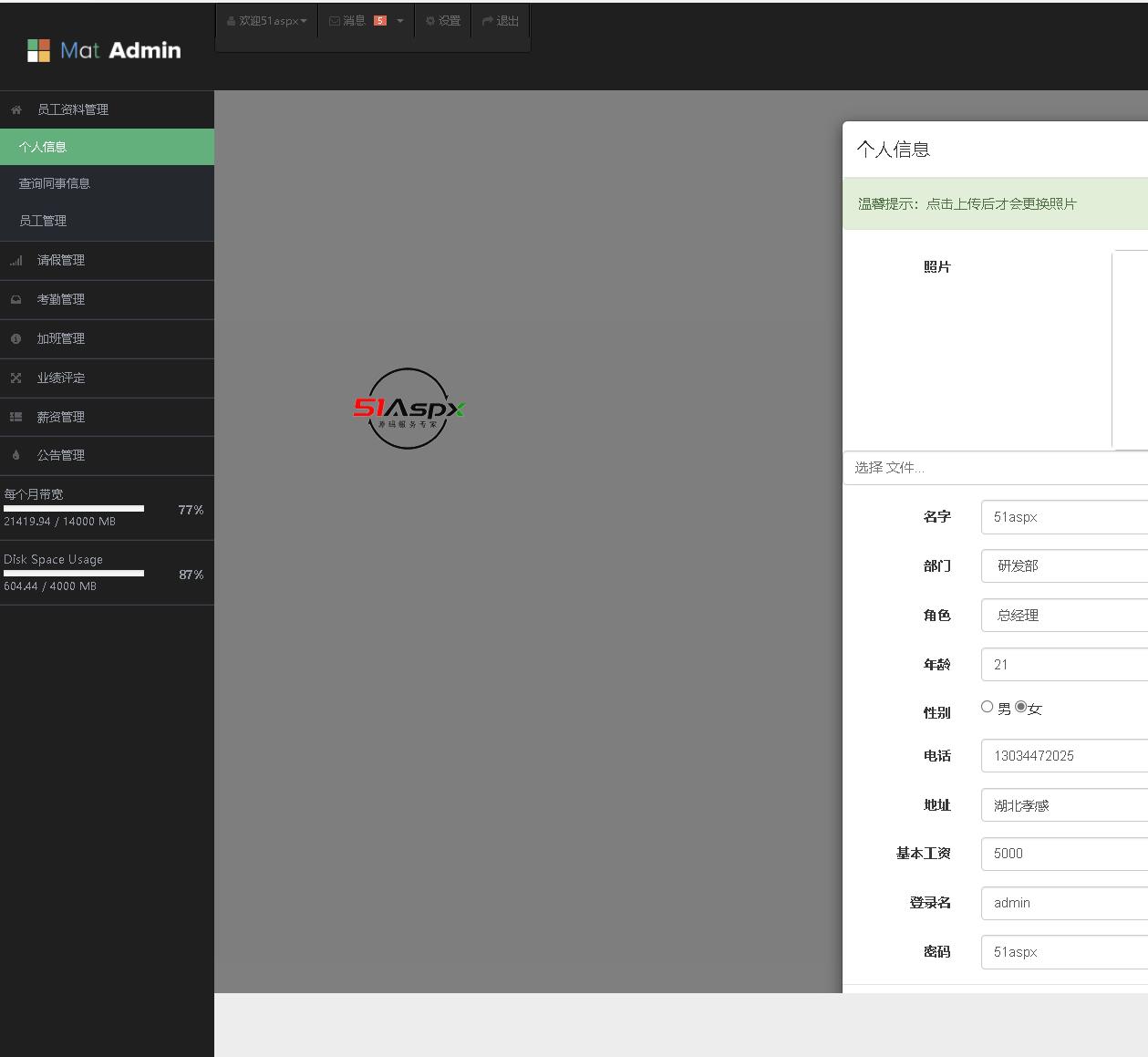This screenshot has height=1057, width=1148.
Task: Open the 部门 dropdown showing 研发部
Action: pos(1064,565)
